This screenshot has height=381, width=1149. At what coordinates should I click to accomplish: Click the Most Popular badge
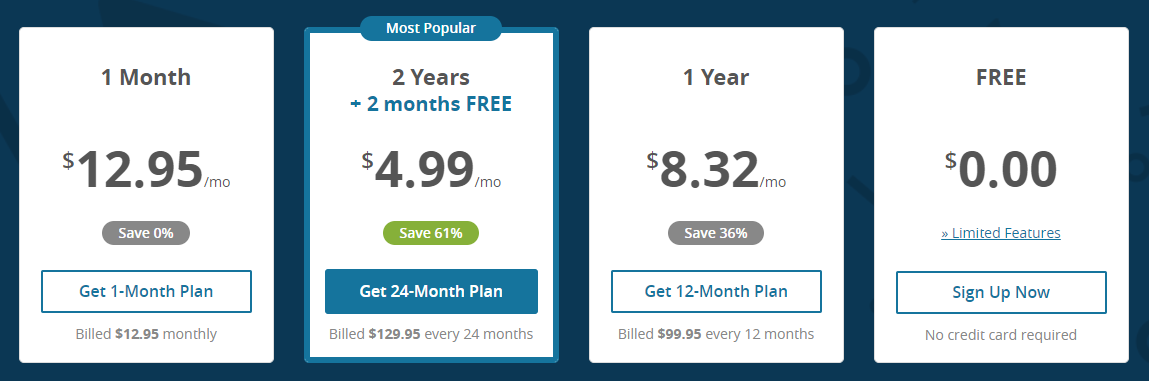tap(431, 29)
